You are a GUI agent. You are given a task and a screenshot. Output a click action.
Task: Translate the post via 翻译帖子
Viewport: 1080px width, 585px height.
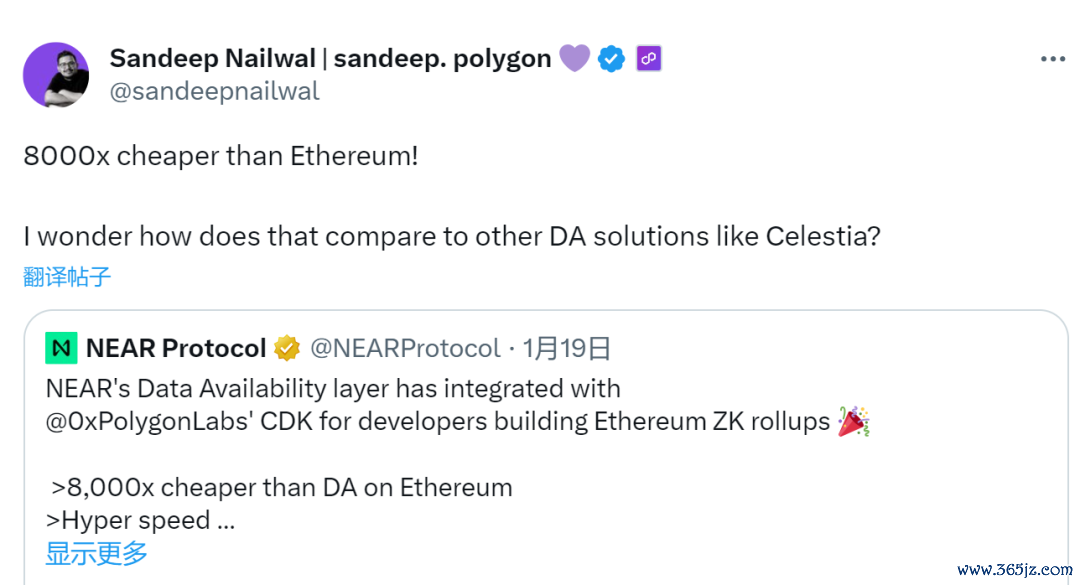67,277
